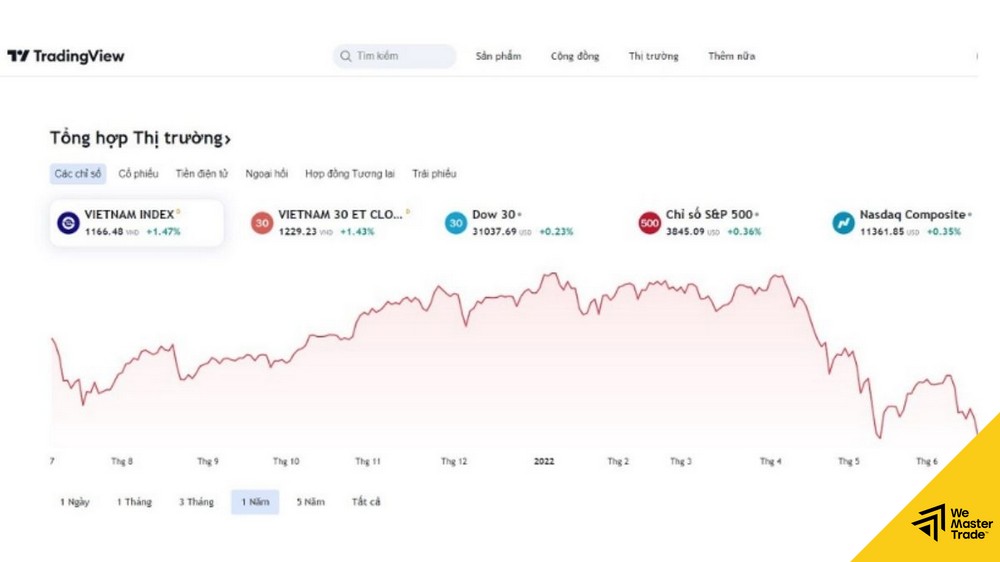
Task: Switch chart to 5 Năm range
Action: (310, 502)
